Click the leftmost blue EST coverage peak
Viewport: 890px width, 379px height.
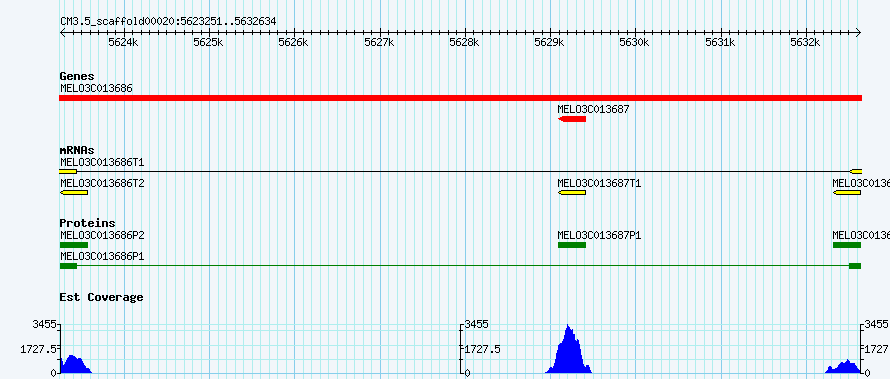75,365
